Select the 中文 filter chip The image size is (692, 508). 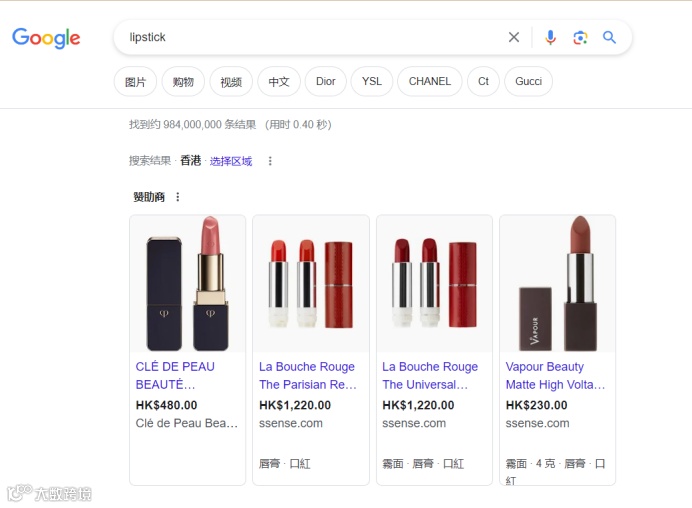[279, 81]
